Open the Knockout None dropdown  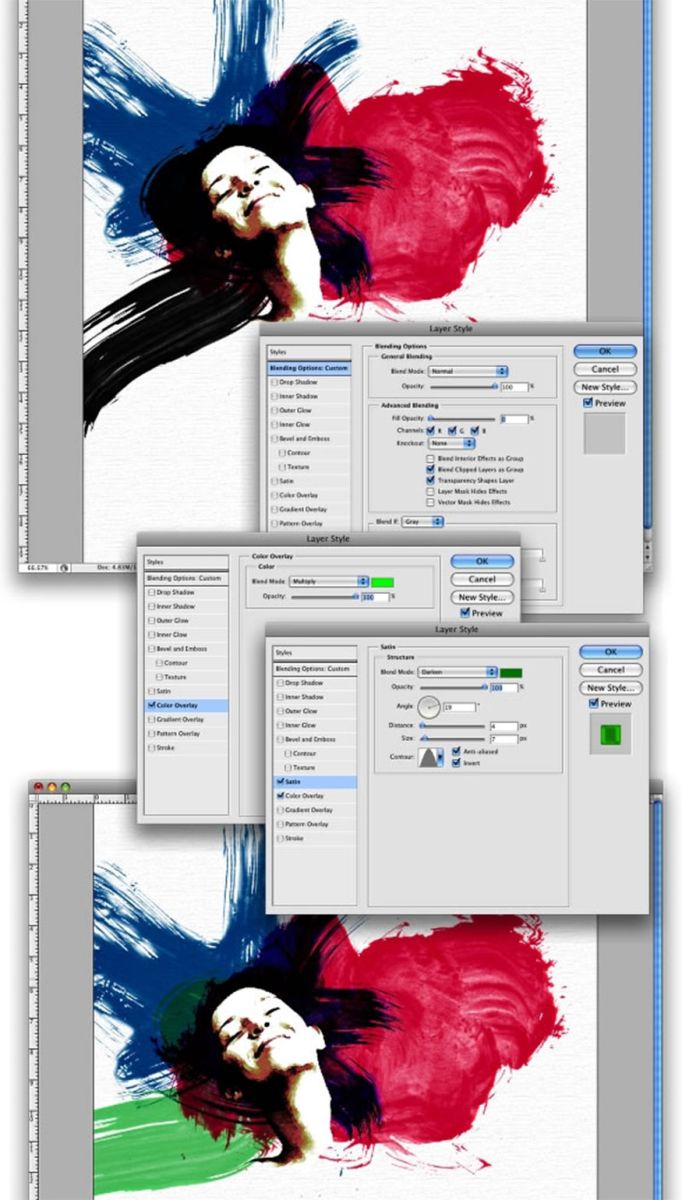[x=451, y=442]
